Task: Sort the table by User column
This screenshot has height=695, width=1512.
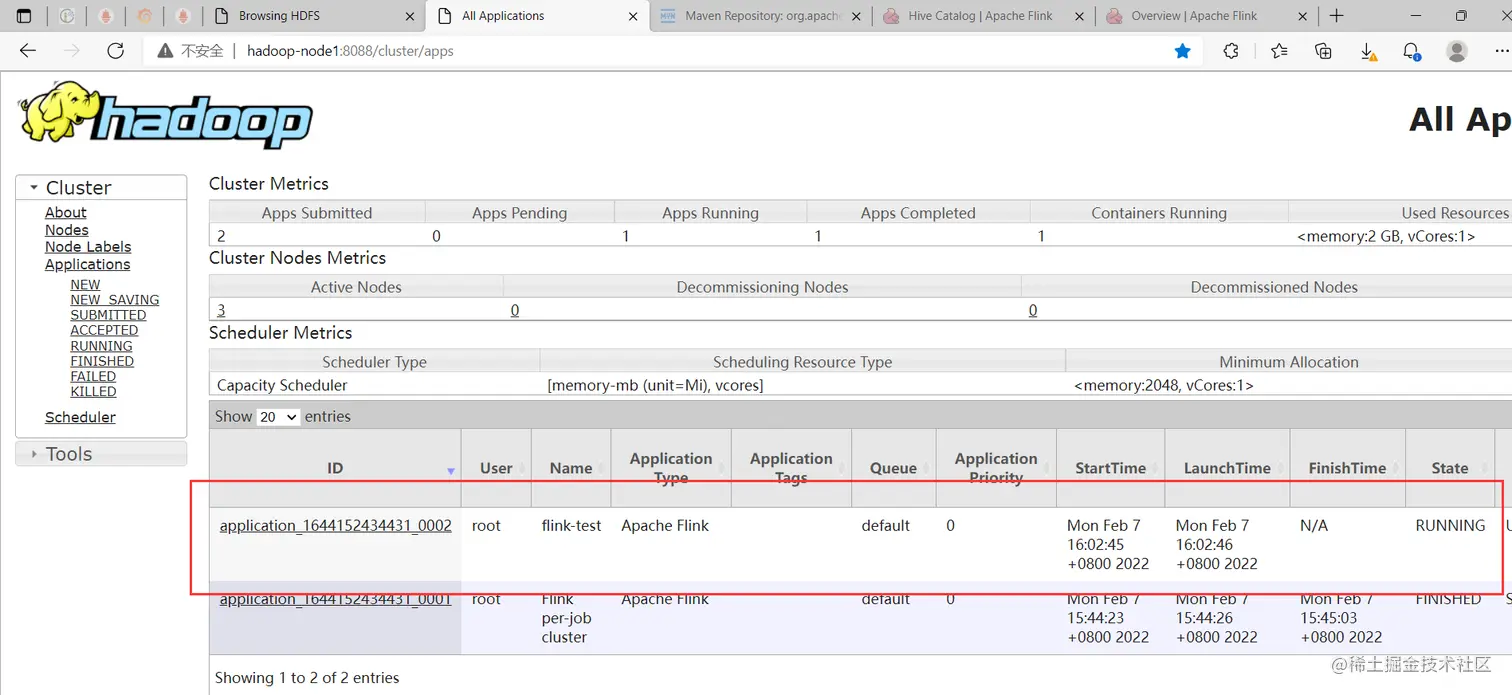Action: [496, 468]
